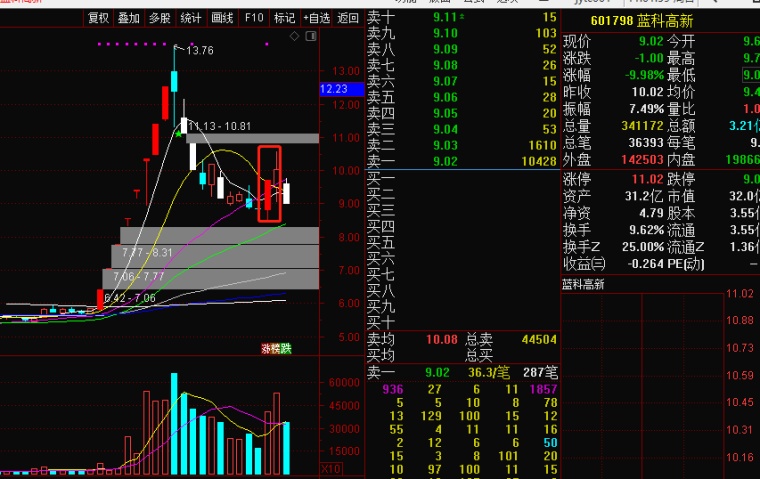This screenshot has height=479, width=760.
Task: Open the 叠加 overlay option
Action: 129,18
